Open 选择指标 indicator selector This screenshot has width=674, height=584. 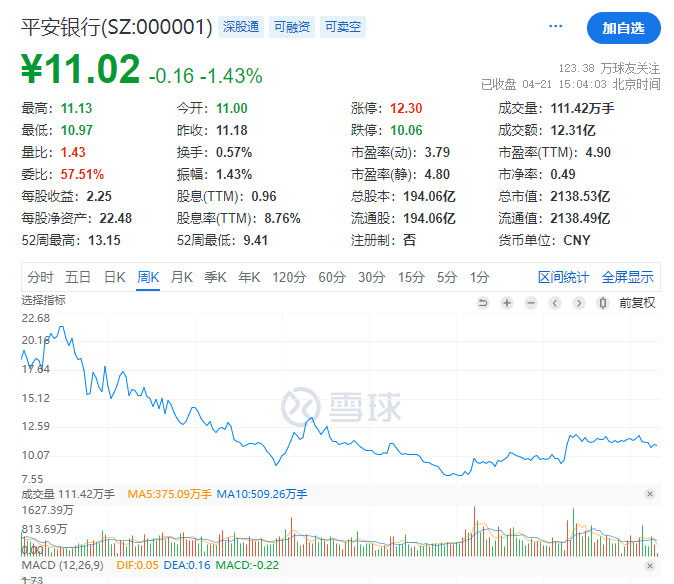pyautogui.click(x=43, y=300)
